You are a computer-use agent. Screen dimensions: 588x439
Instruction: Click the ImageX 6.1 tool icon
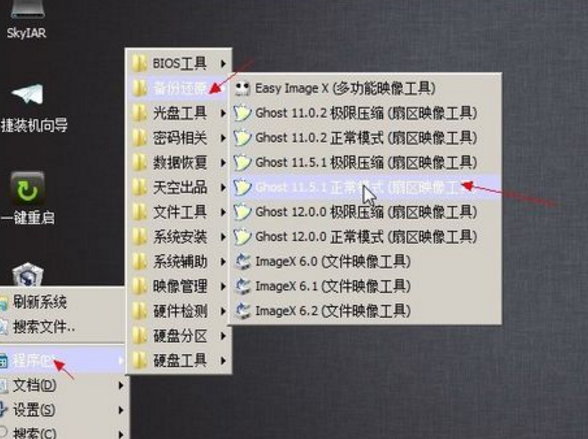(x=242, y=286)
